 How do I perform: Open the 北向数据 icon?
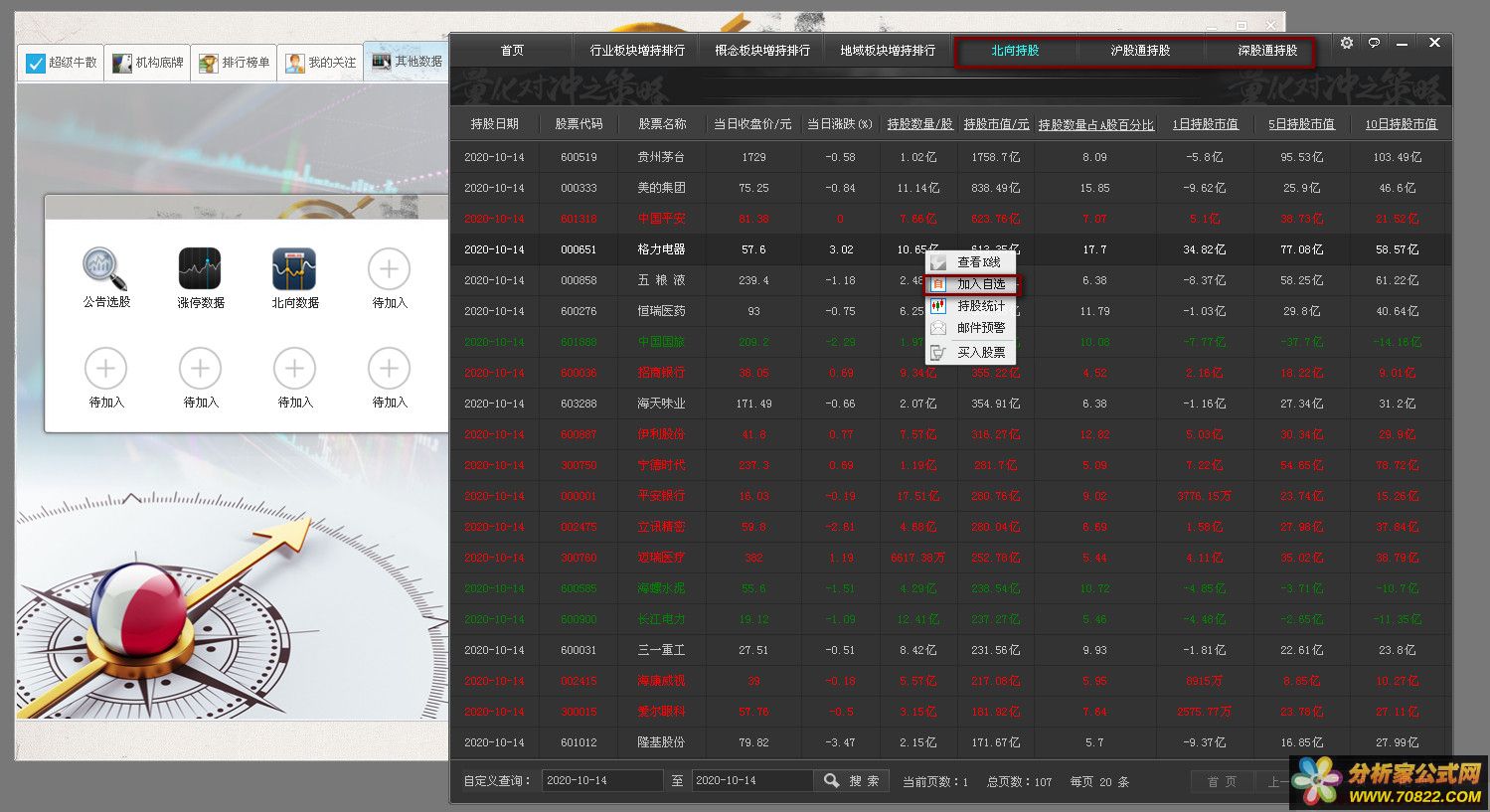pos(294,268)
